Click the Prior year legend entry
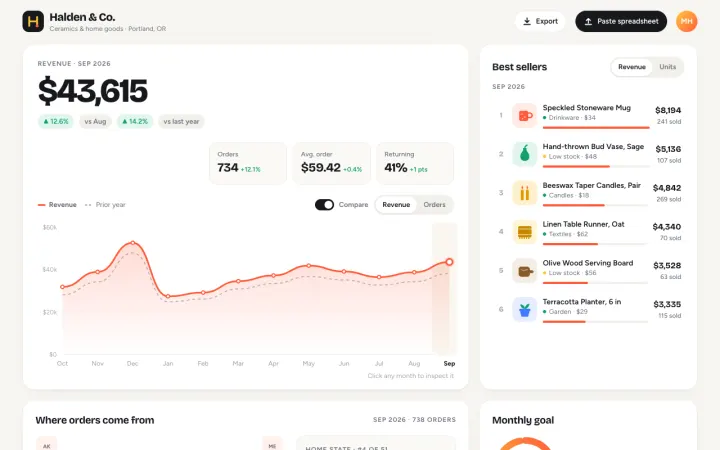Screen dimensions: 720x450 [105, 205]
